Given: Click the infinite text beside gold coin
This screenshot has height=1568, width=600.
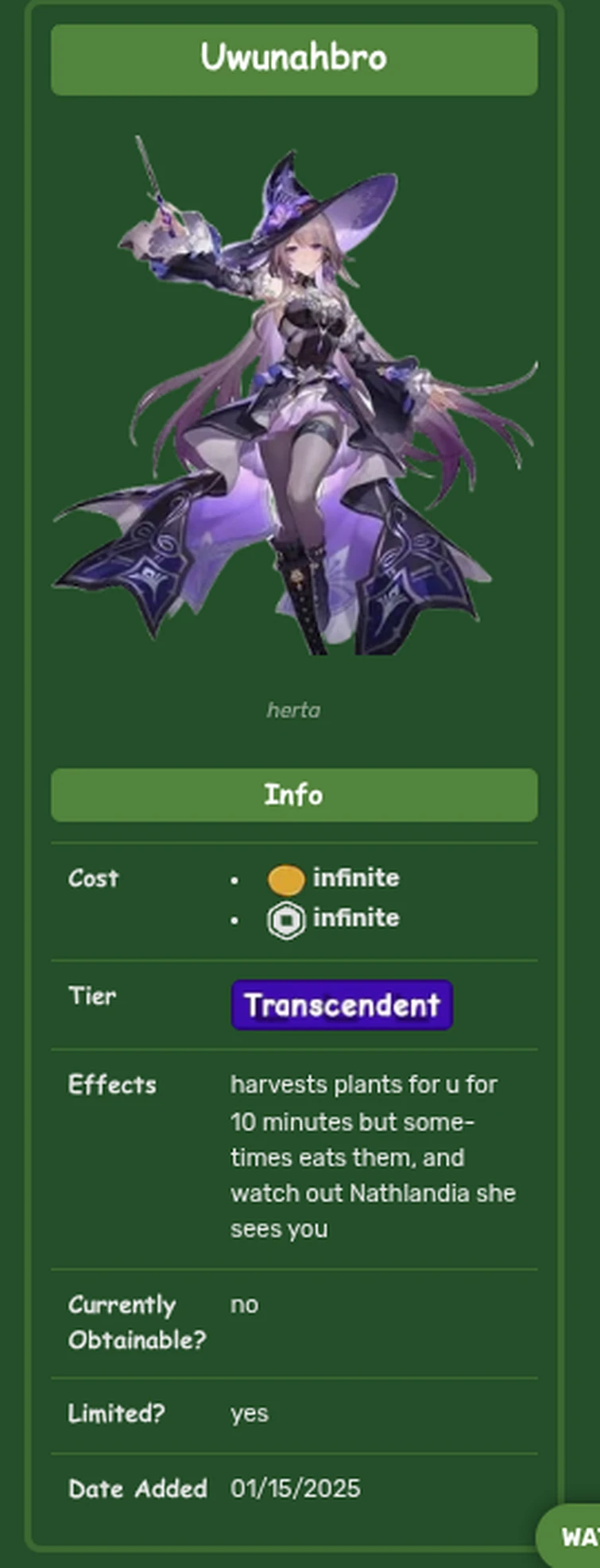Looking at the screenshot, I should click(356, 878).
